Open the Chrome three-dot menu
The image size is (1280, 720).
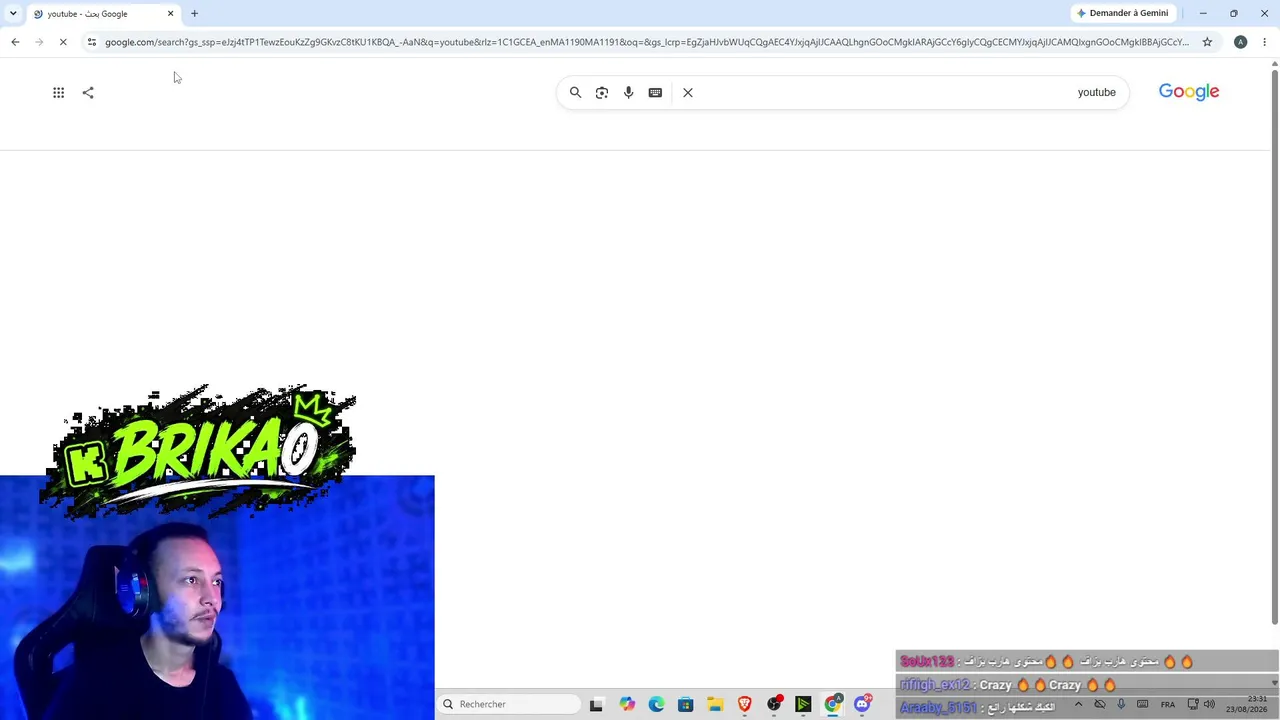1264,42
